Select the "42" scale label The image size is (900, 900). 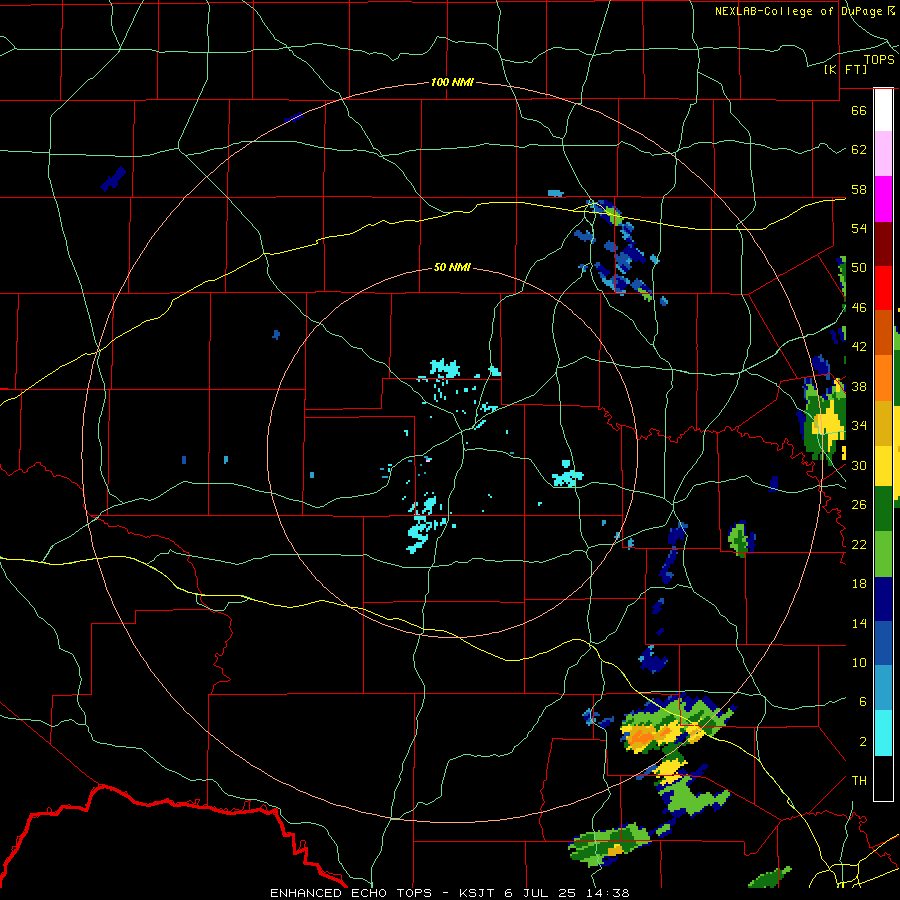tap(859, 347)
